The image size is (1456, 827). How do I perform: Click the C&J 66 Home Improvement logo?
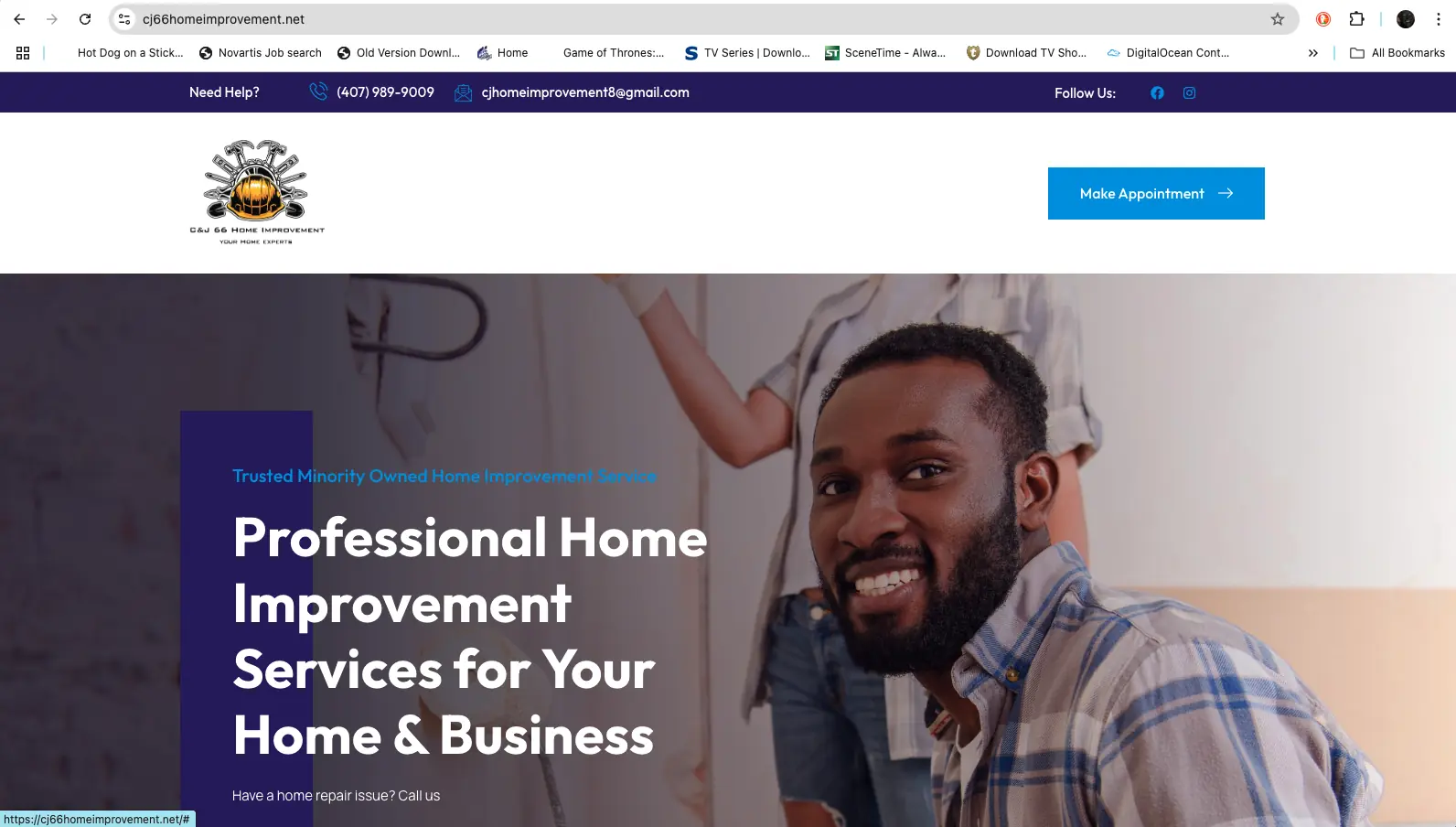point(257,192)
